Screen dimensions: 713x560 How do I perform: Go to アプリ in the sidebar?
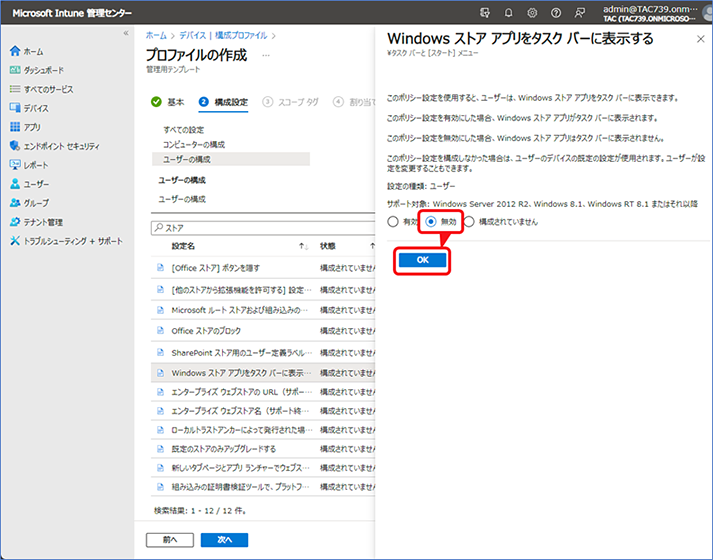point(25,127)
